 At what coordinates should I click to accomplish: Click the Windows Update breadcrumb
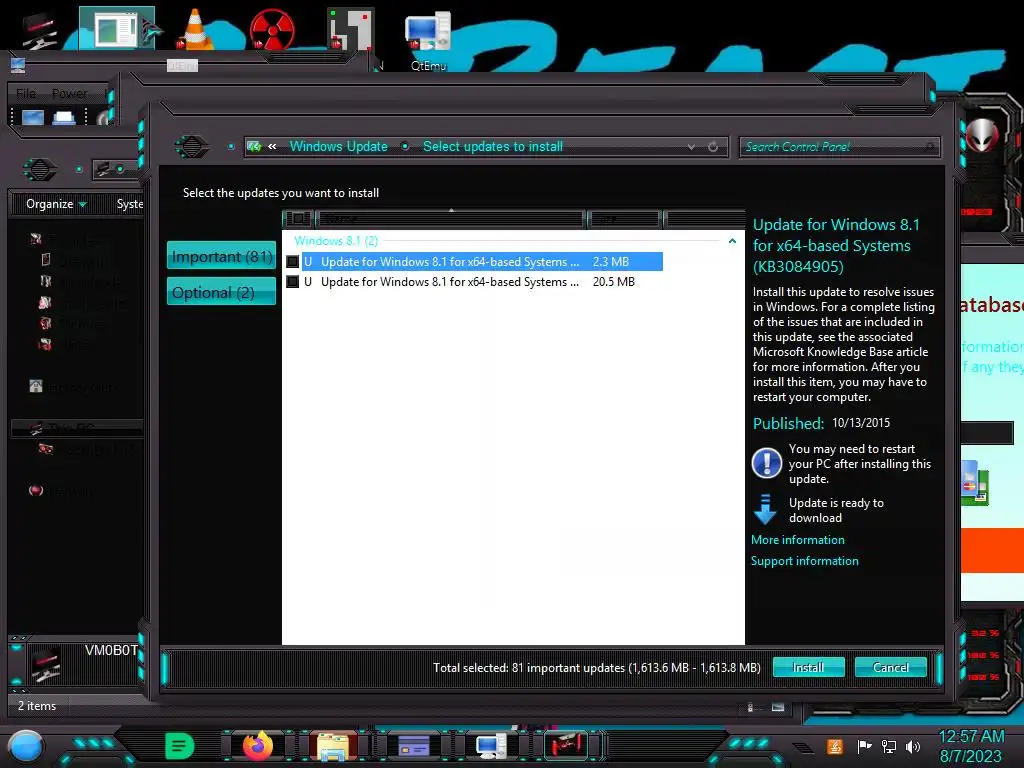pyautogui.click(x=338, y=146)
